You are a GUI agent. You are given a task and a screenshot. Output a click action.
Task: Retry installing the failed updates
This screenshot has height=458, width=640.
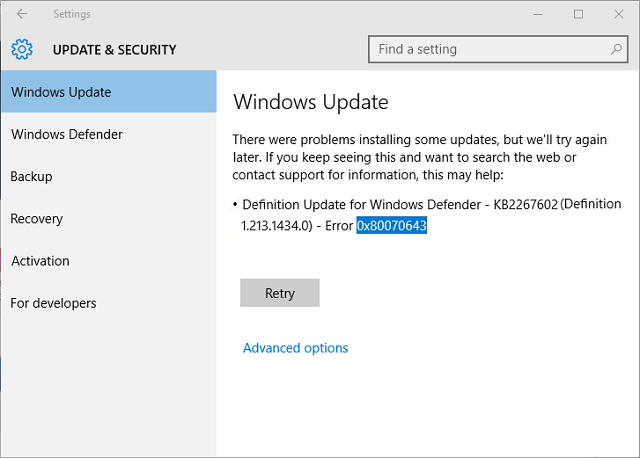[x=280, y=293]
